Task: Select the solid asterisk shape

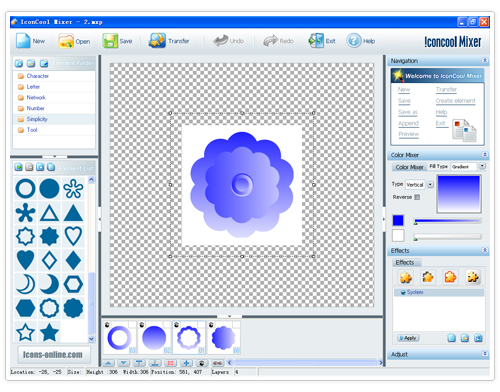Action: 25,213
